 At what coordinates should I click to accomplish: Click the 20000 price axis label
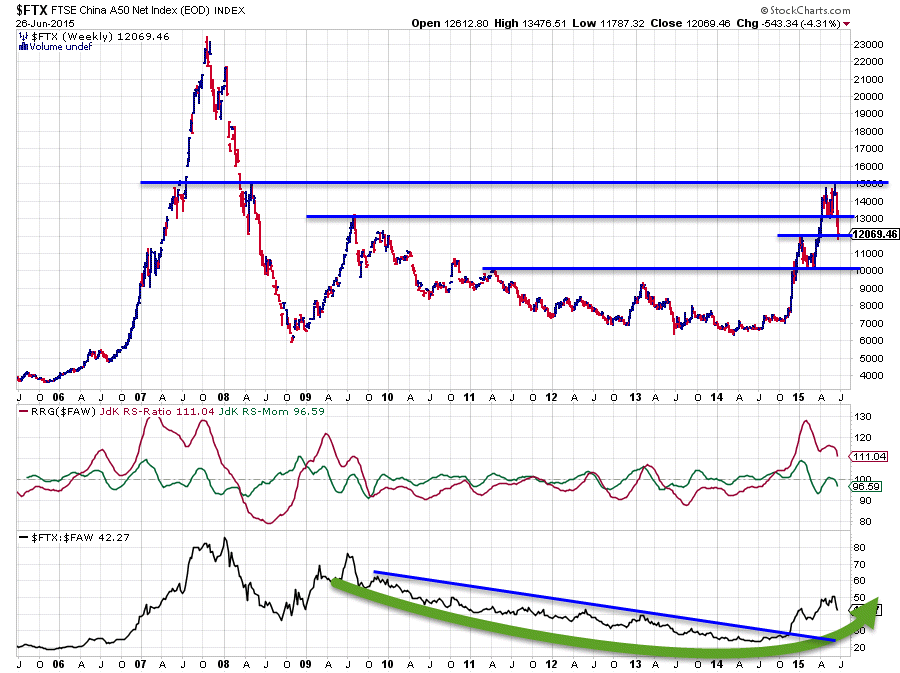pyautogui.click(x=868, y=96)
